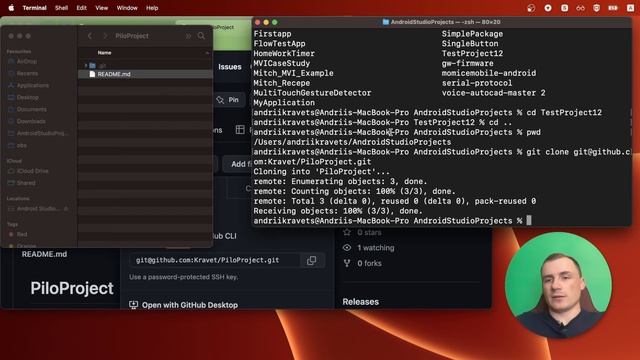This screenshot has height=360, width=640.
Task: Click the terminal prompt cursor
Action: tap(529, 220)
